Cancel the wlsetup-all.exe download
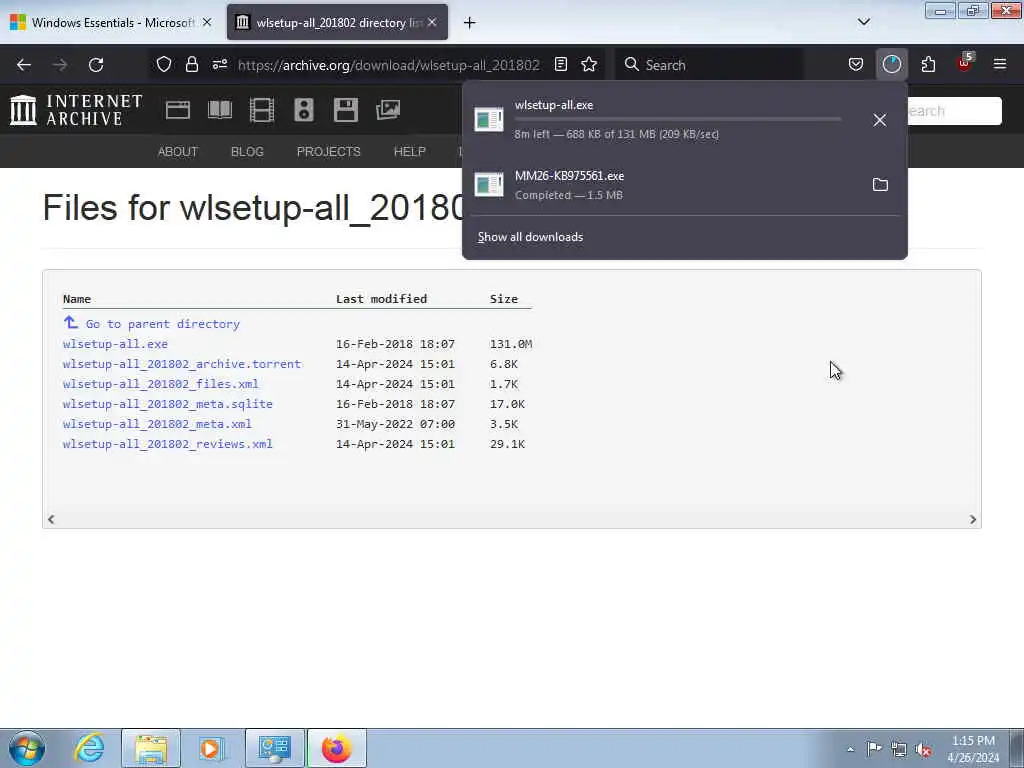The image size is (1024, 768). click(880, 120)
